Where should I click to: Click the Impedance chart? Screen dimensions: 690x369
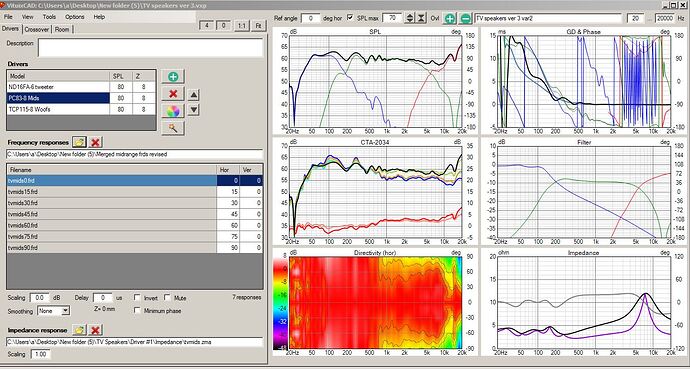click(584, 303)
